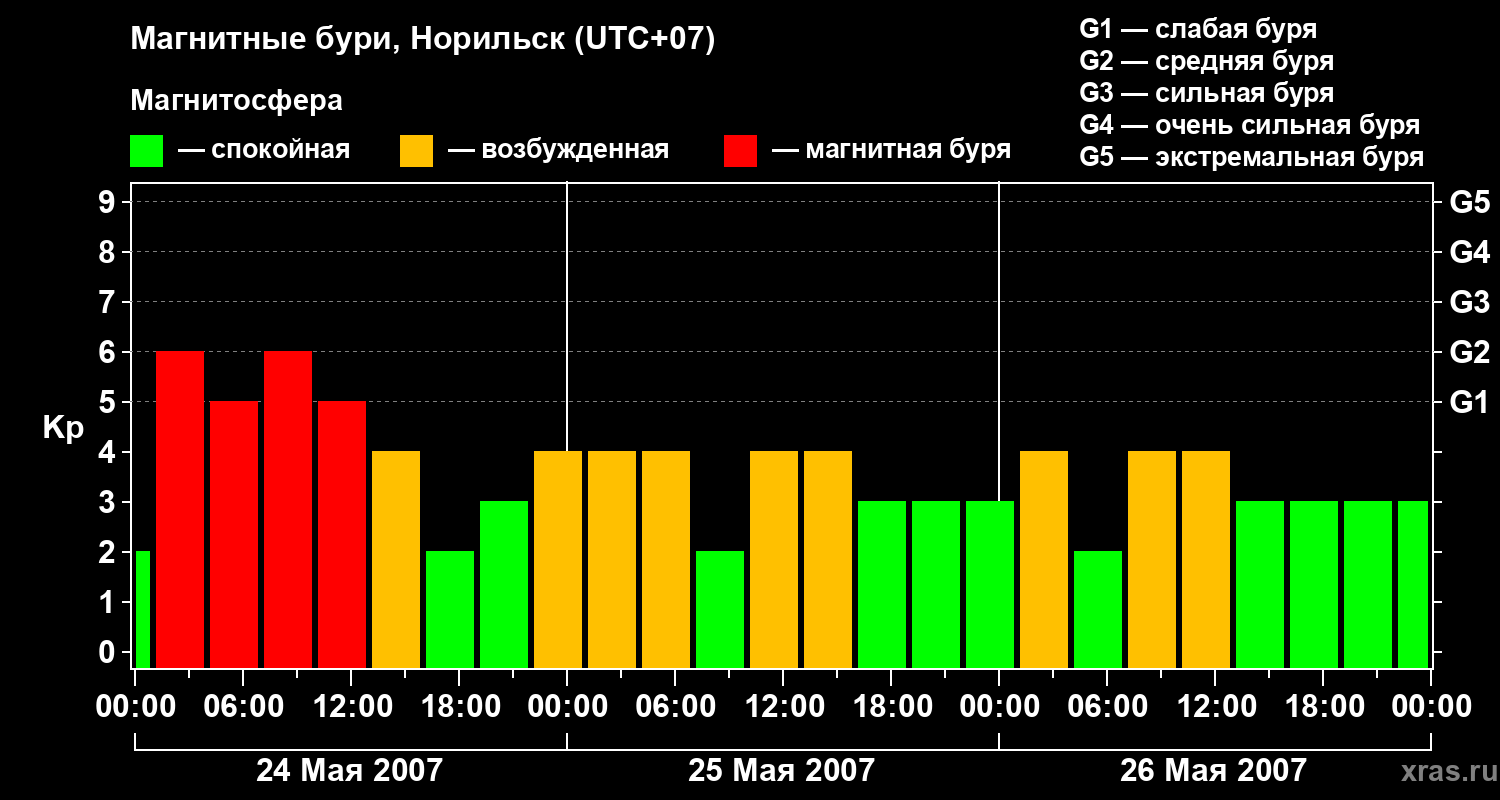
Task: Click the '18:00' time label under 26 May
Action: coord(1324,707)
